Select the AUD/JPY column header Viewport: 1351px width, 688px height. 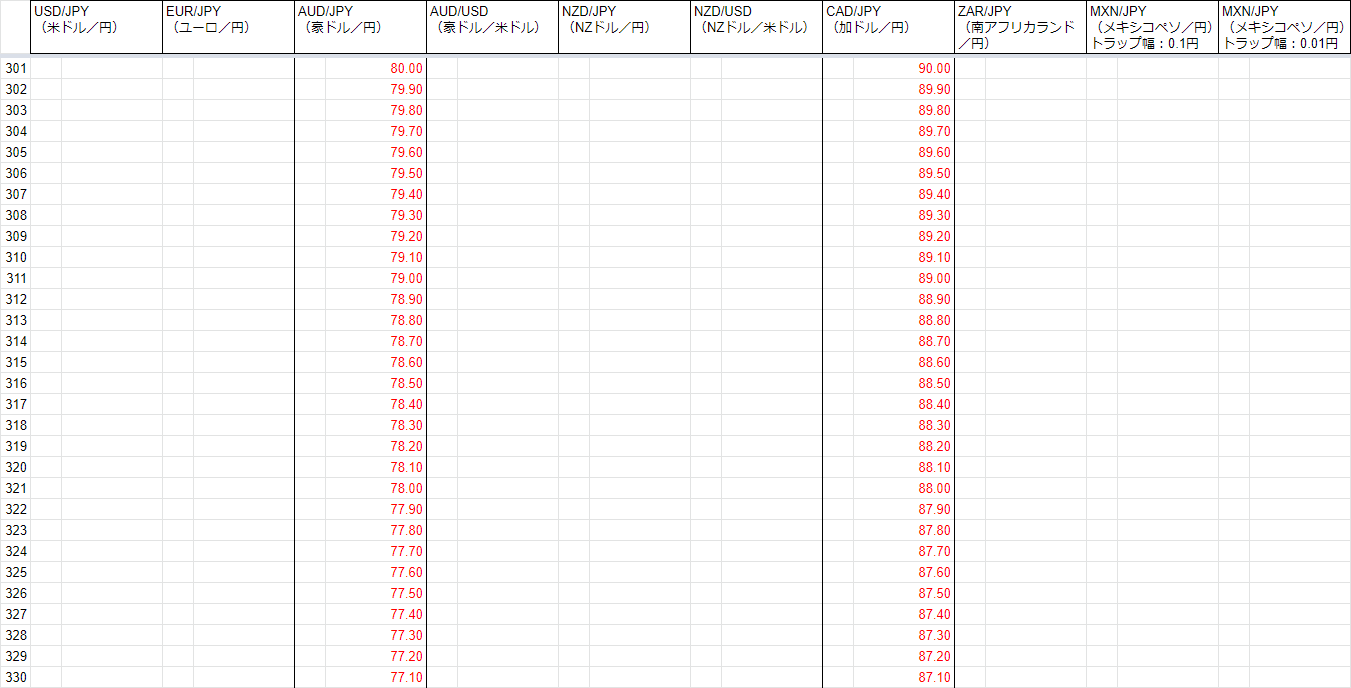point(360,27)
